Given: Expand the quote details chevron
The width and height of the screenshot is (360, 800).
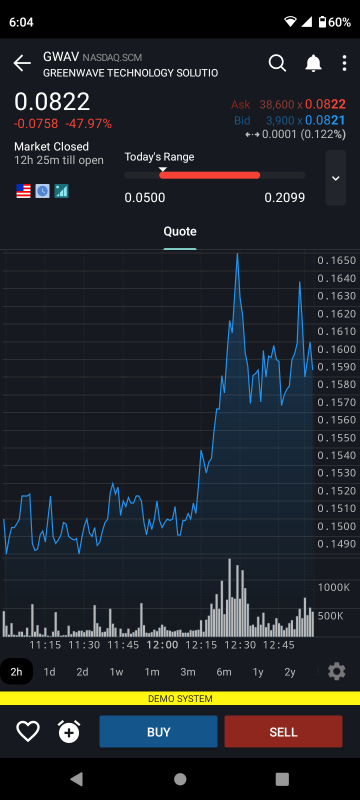Looking at the screenshot, I should coord(336,178).
